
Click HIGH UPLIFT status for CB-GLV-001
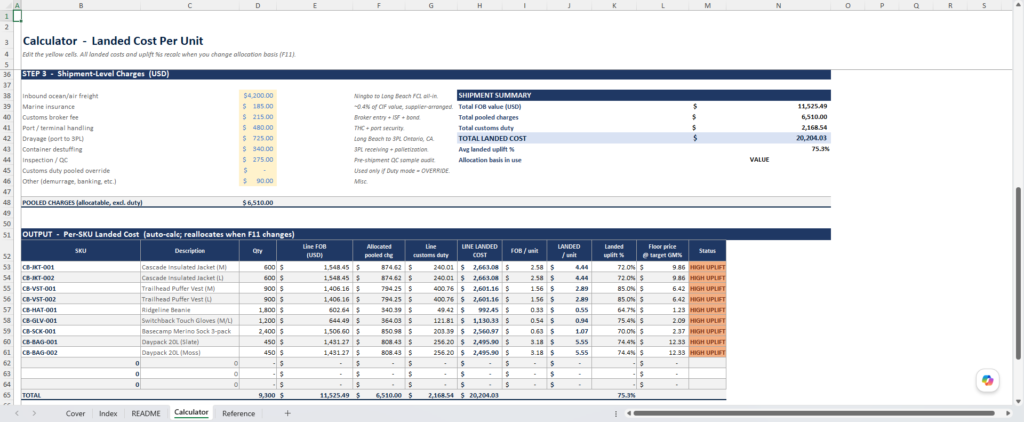pyautogui.click(x=707, y=321)
